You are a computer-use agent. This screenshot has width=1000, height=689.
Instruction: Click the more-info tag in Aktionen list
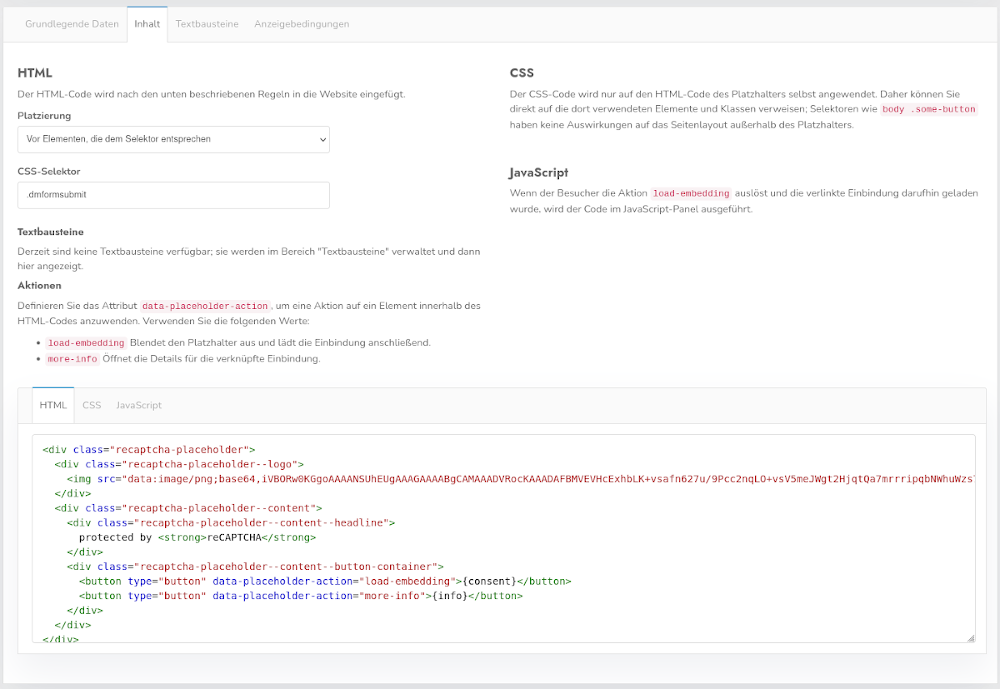(x=72, y=359)
